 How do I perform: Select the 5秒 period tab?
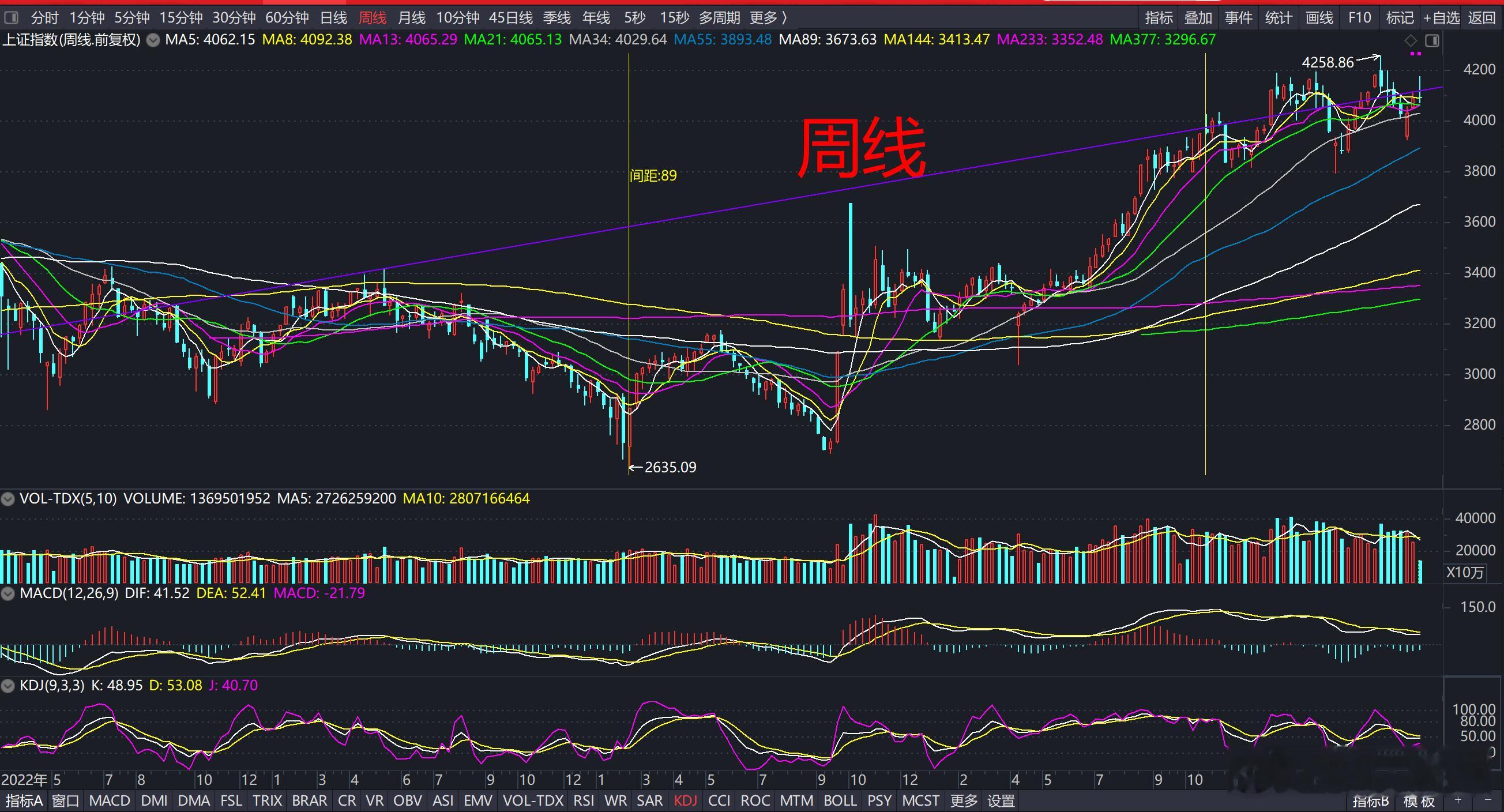click(x=635, y=18)
